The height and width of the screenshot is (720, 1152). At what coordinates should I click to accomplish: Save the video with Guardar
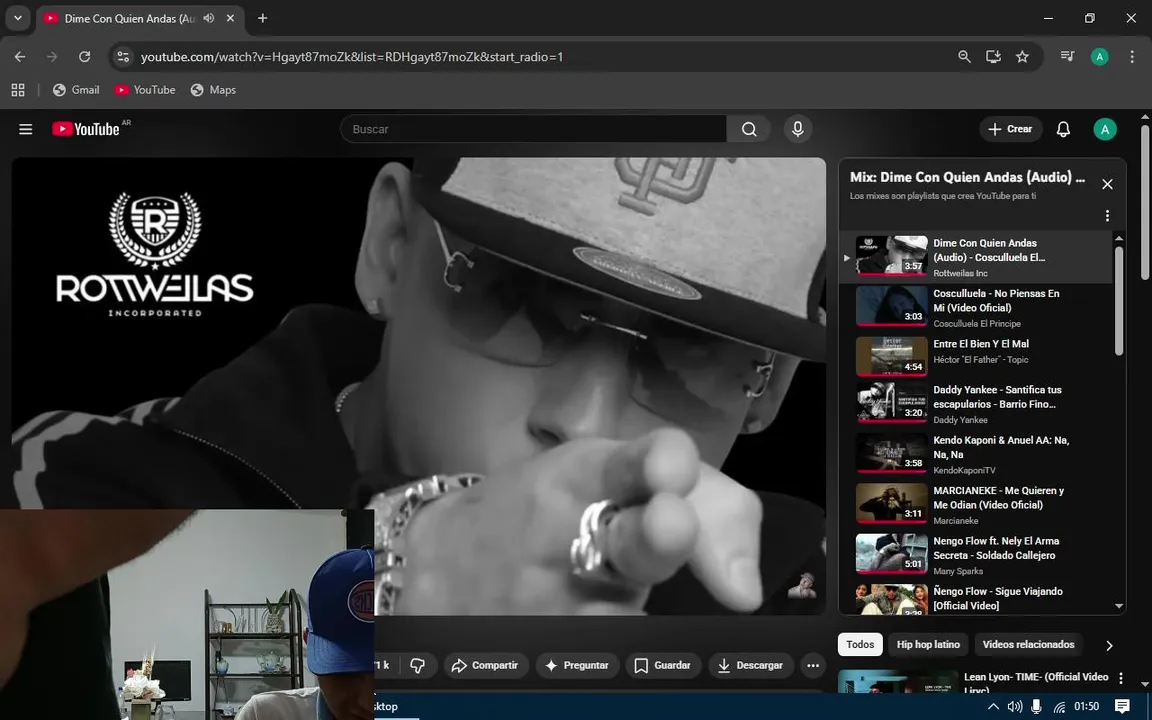pos(663,666)
